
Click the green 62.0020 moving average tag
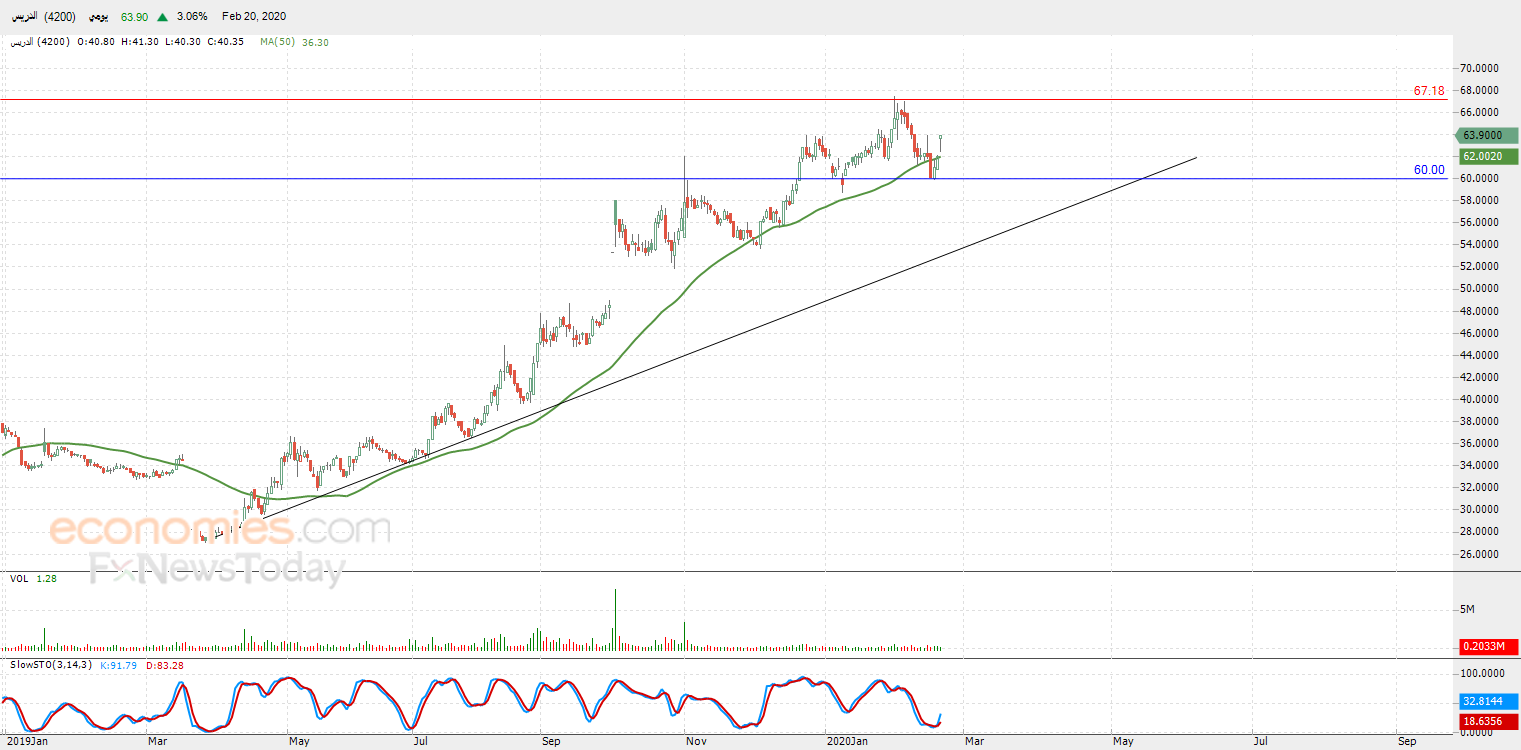click(x=1488, y=156)
